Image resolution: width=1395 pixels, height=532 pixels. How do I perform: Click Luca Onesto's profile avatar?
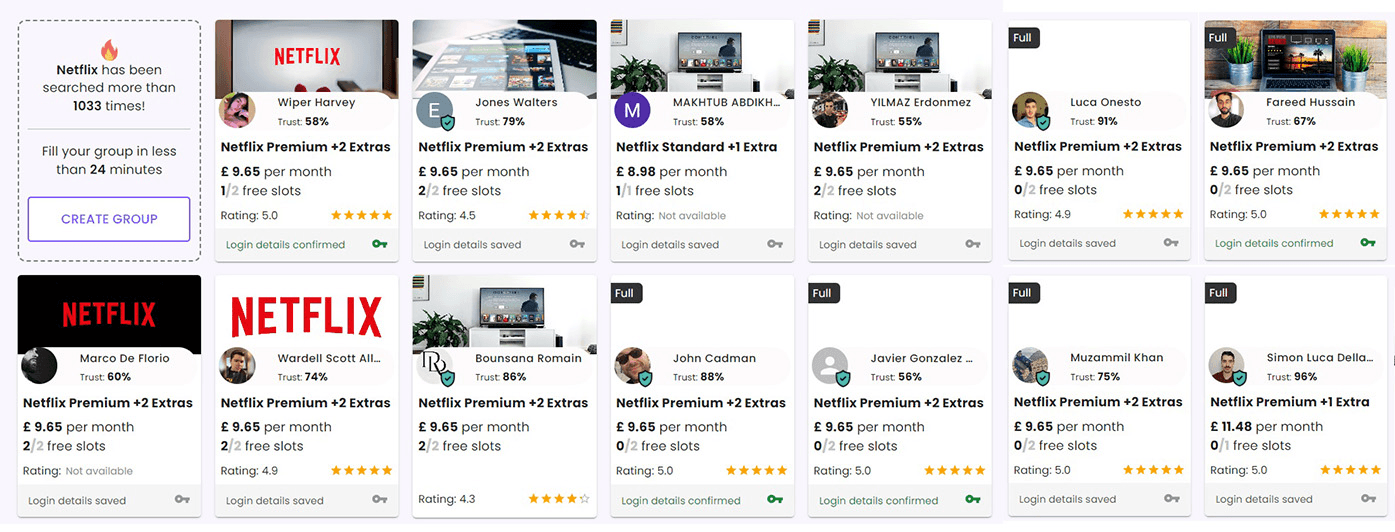coord(1030,110)
